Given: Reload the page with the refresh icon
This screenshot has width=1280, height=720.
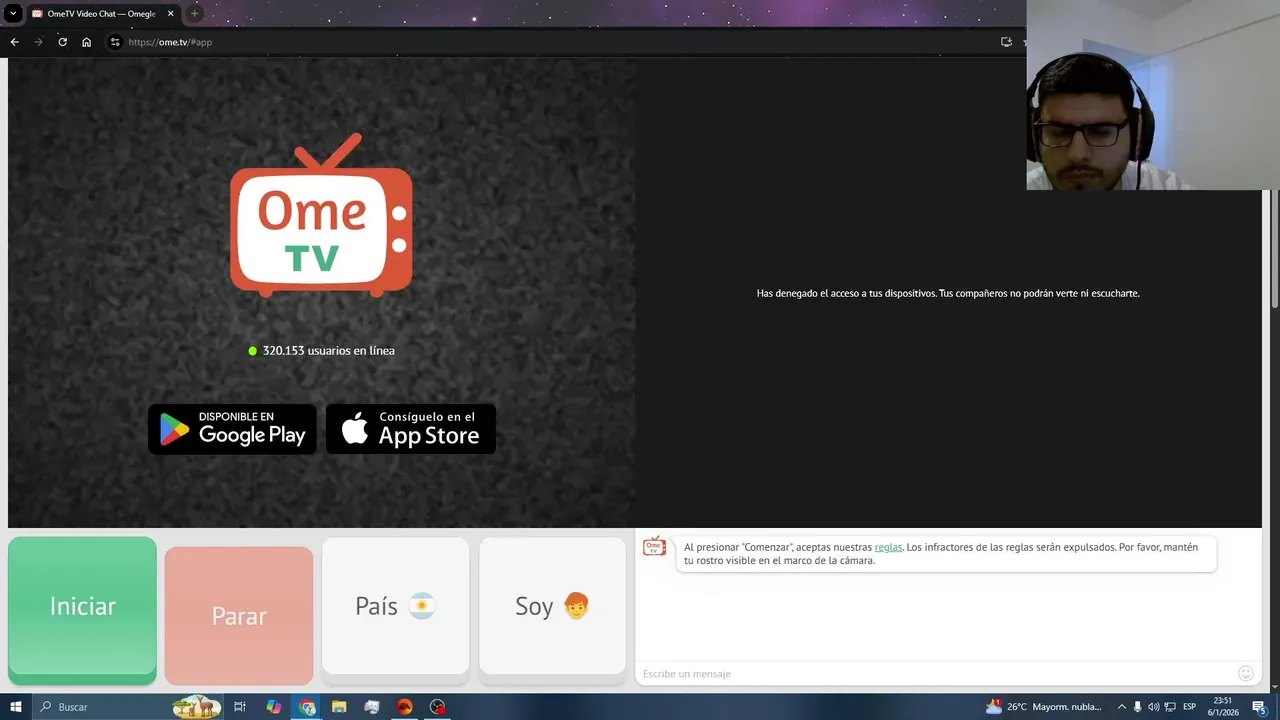Looking at the screenshot, I should [x=62, y=42].
